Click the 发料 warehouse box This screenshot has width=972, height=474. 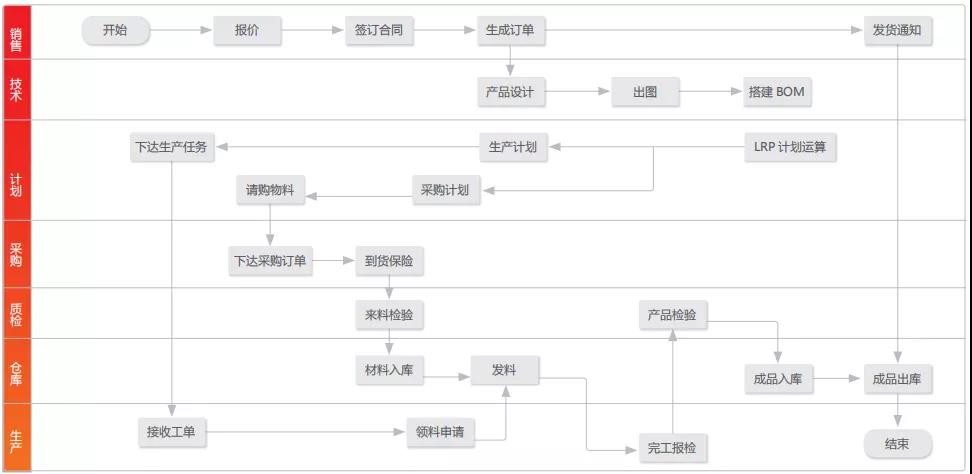[505, 371]
